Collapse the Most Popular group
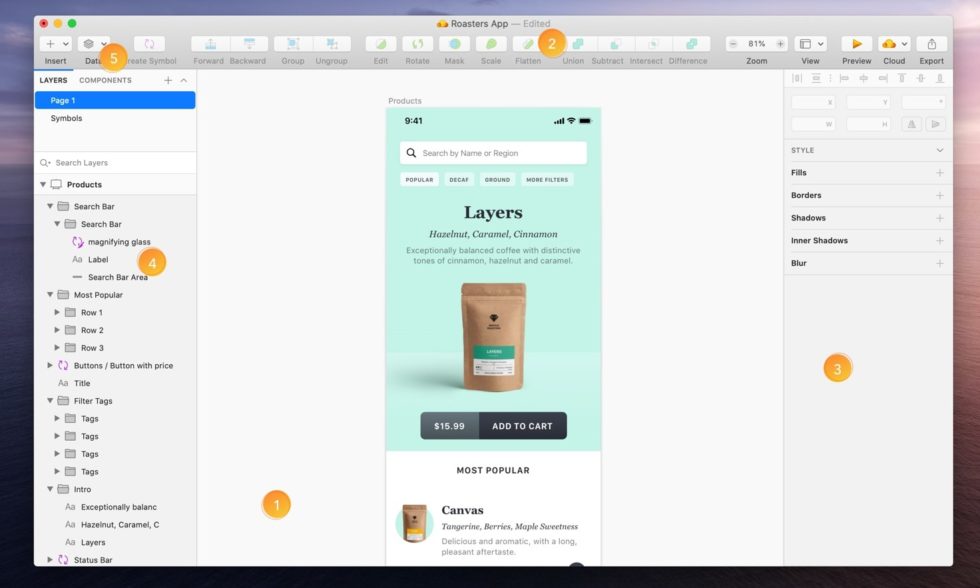 pos(50,294)
